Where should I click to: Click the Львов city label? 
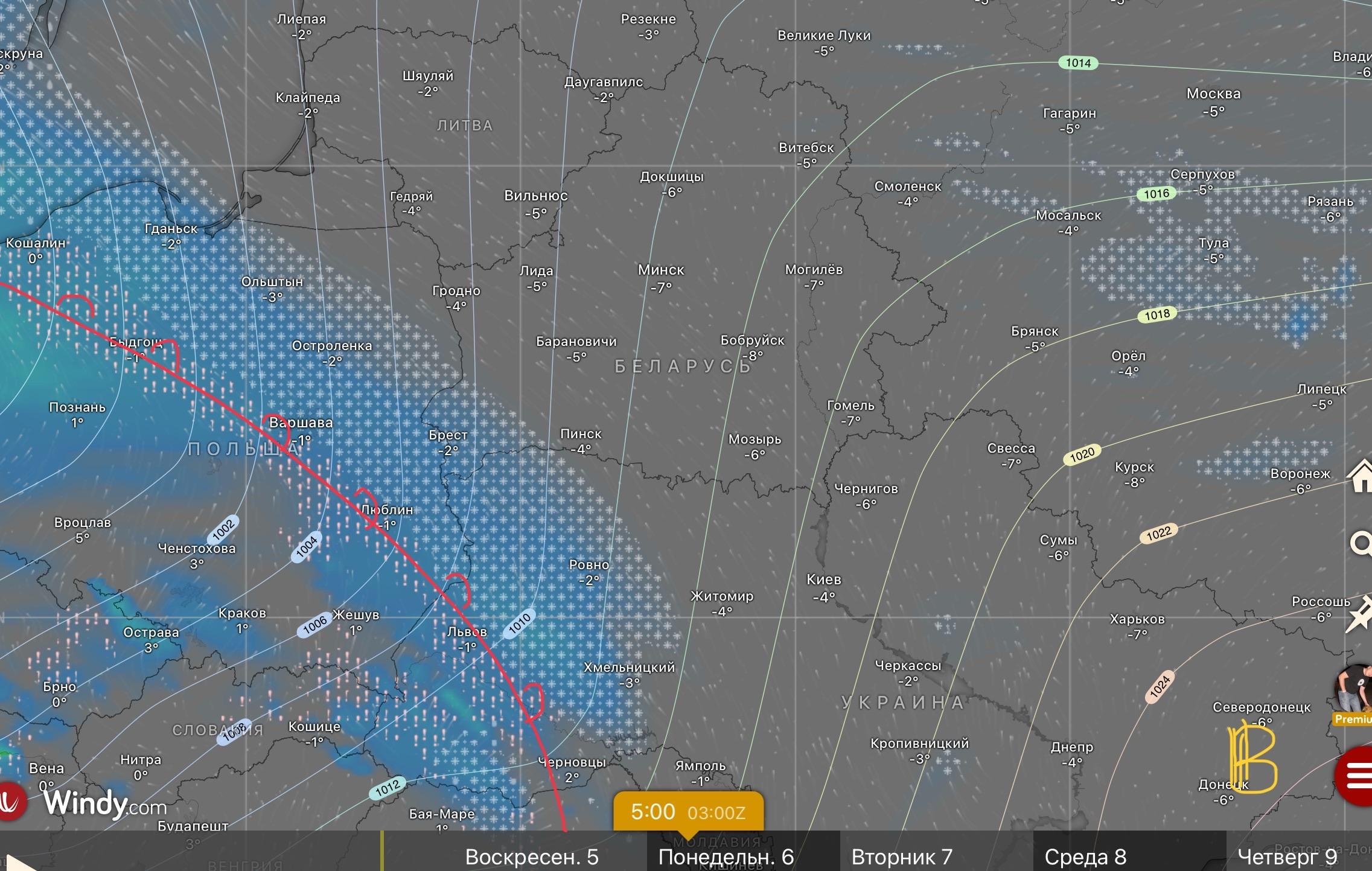pos(467,632)
